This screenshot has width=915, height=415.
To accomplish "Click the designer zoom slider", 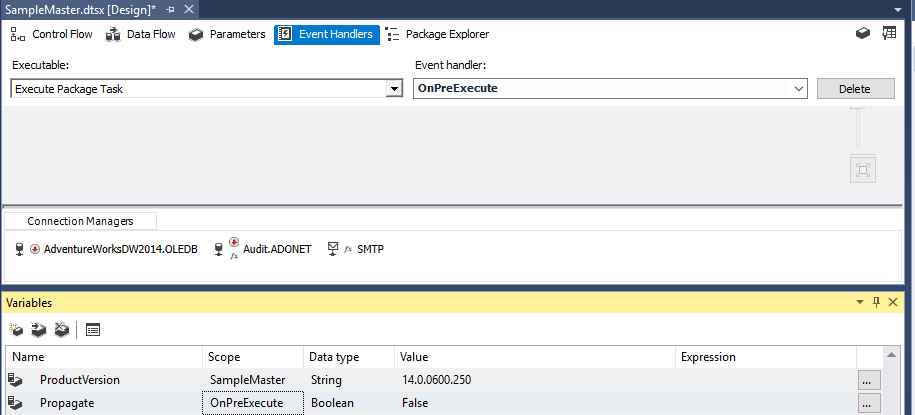I will (857, 127).
